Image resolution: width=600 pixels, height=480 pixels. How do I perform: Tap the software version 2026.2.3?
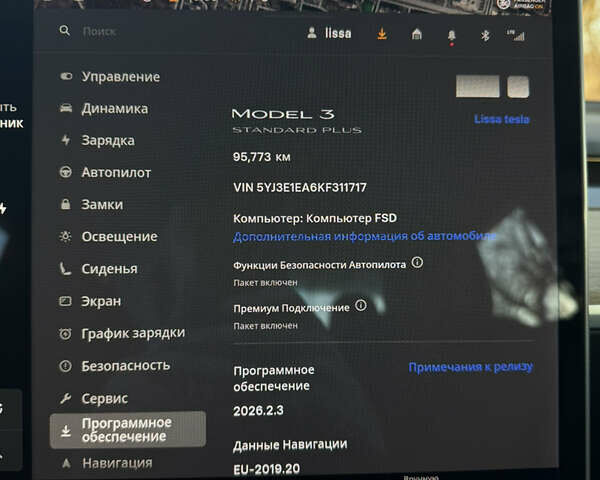tap(258, 411)
